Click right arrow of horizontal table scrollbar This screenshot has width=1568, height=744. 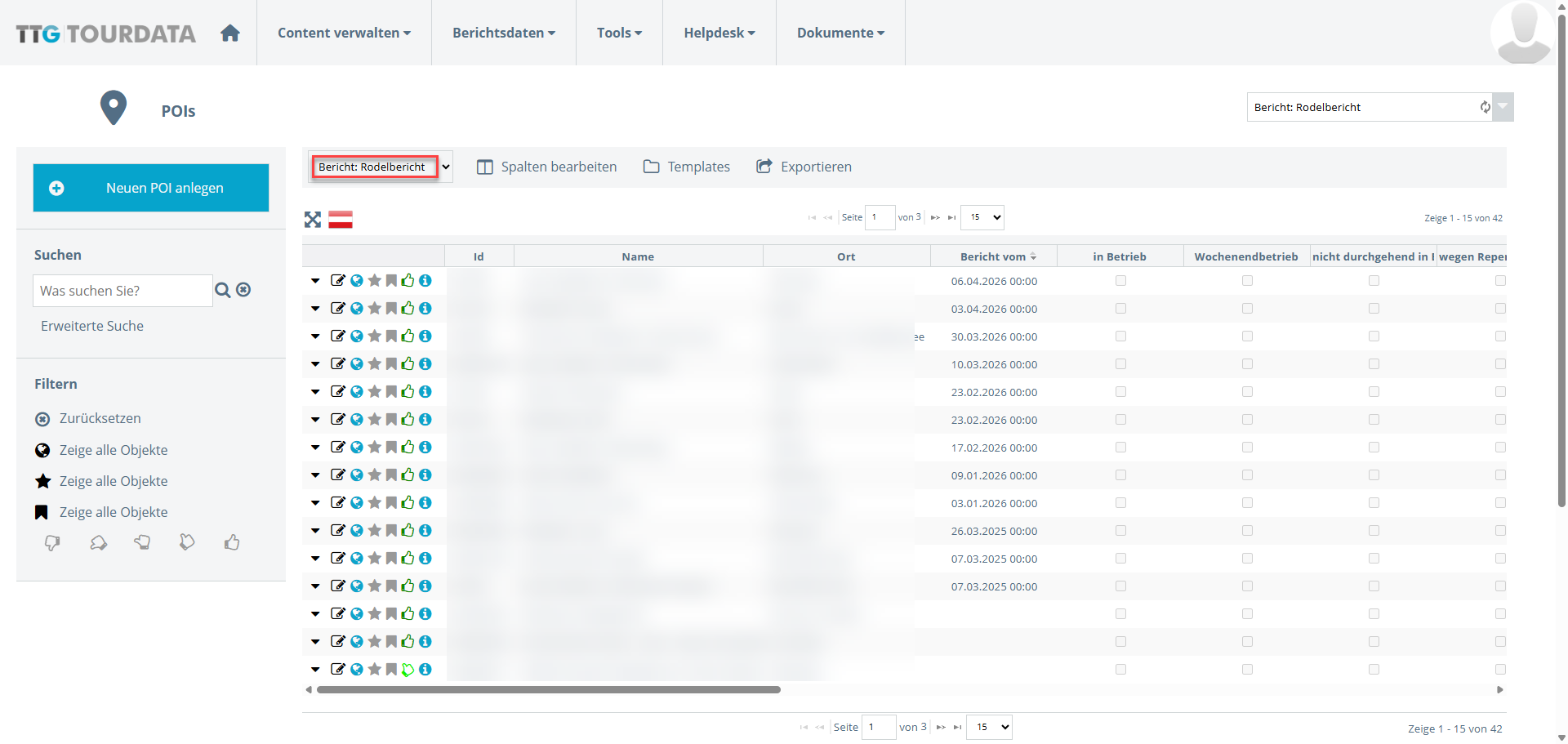tap(1500, 690)
